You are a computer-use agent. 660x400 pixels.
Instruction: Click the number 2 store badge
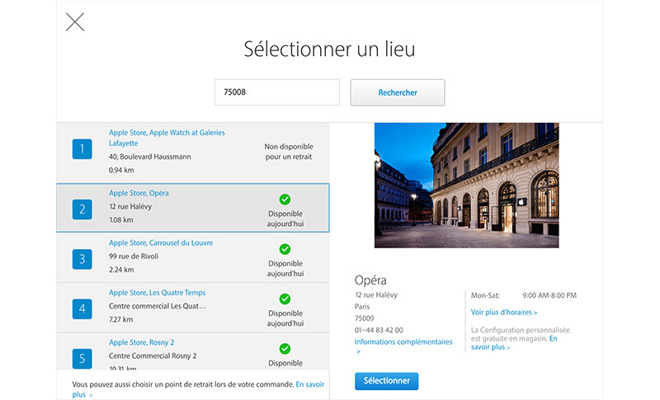(82, 209)
